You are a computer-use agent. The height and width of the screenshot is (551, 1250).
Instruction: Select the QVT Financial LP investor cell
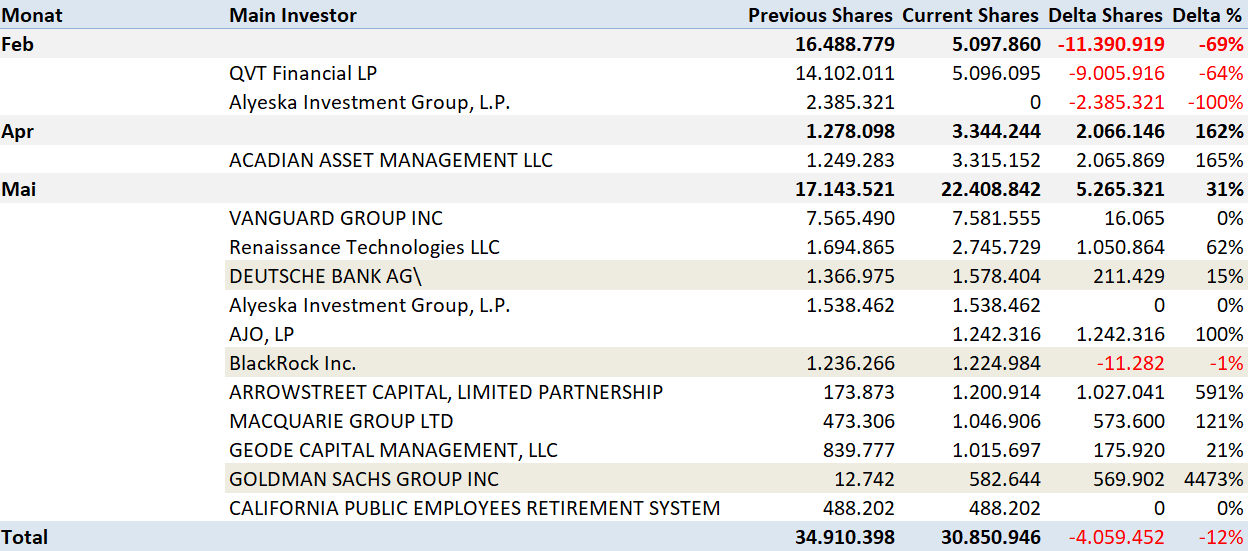[303, 73]
